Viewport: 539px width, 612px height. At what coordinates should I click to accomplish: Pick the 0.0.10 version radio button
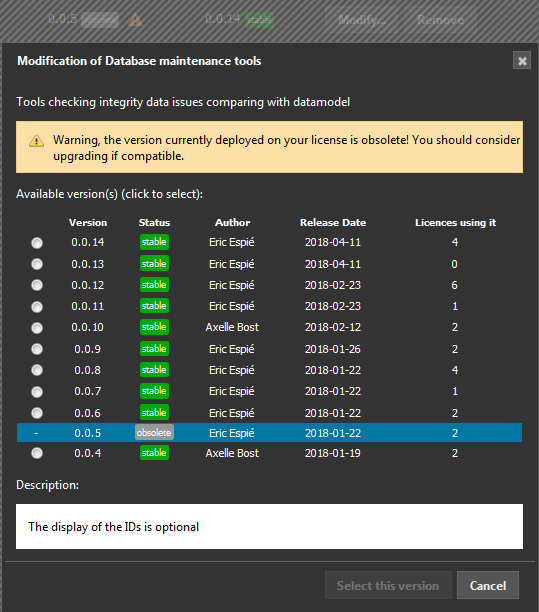[37, 327]
